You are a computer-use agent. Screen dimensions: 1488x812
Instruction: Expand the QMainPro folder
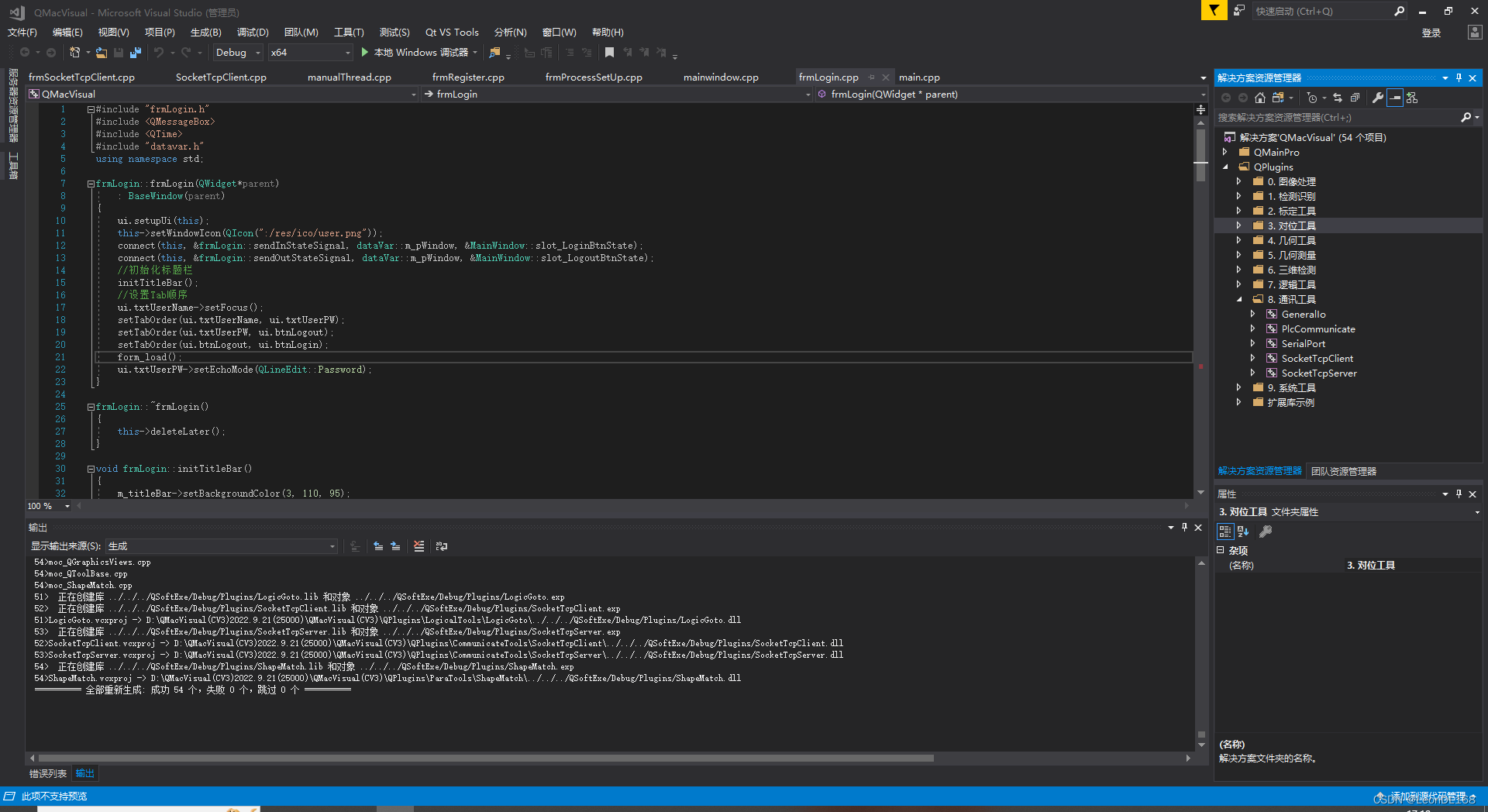(1225, 153)
